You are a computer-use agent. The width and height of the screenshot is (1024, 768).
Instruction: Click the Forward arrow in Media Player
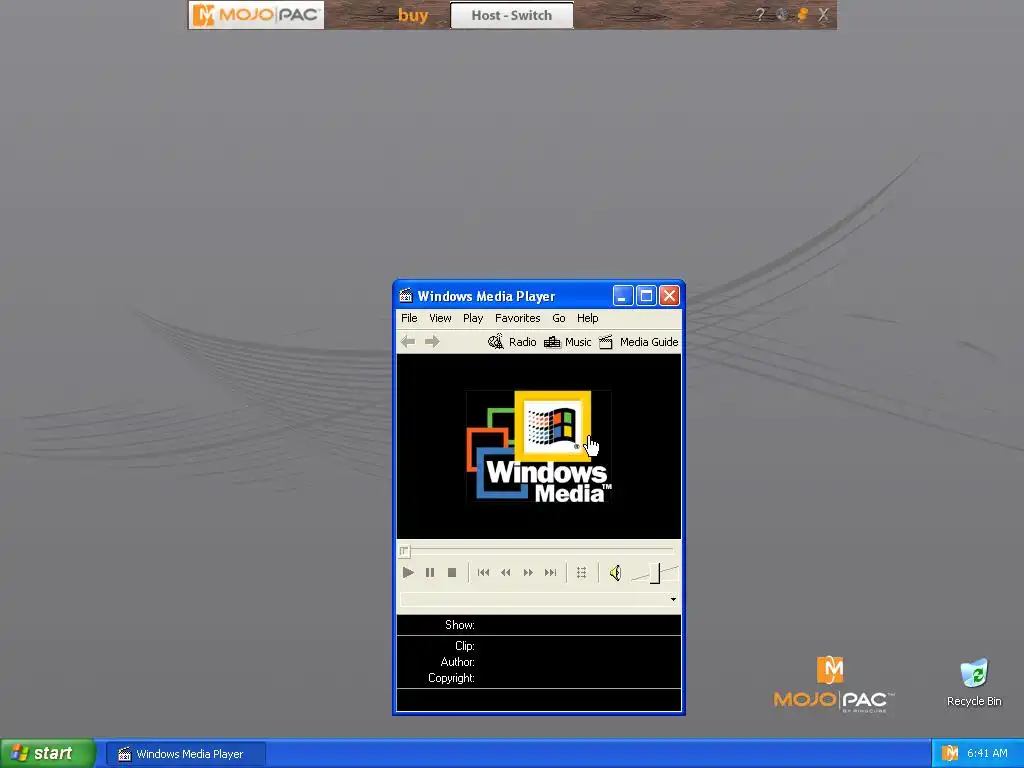(432, 342)
